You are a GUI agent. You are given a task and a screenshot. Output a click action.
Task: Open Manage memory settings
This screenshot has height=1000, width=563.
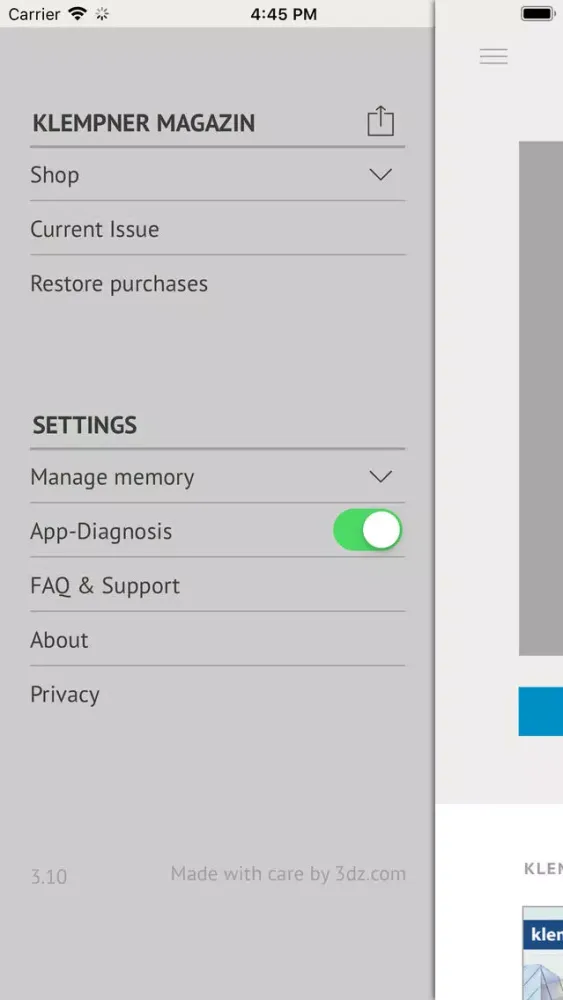coord(217,476)
